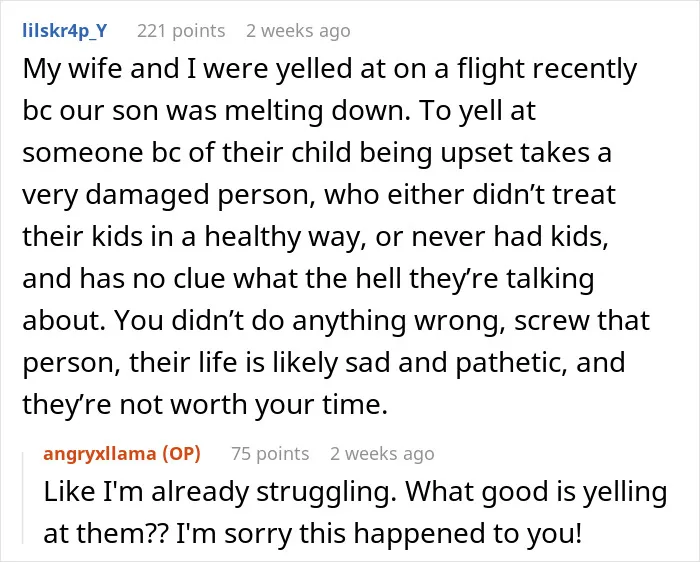Collapse reply using the vertical thread line

point(23,498)
